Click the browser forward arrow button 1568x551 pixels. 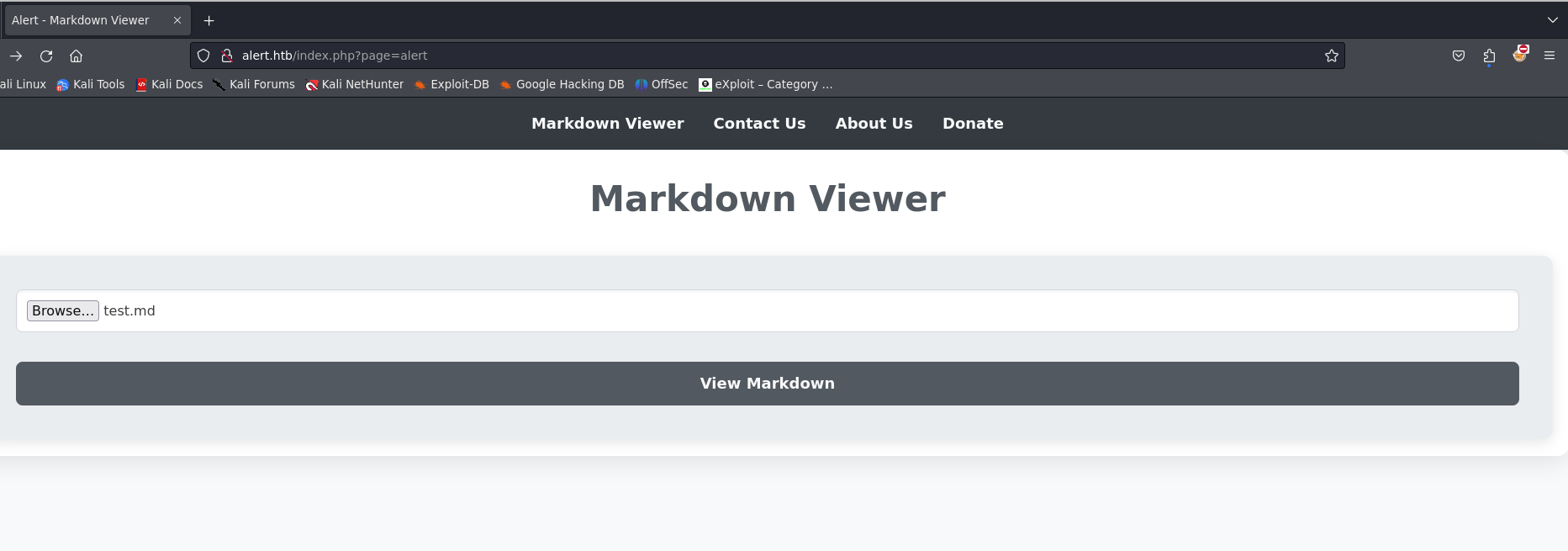16,56
